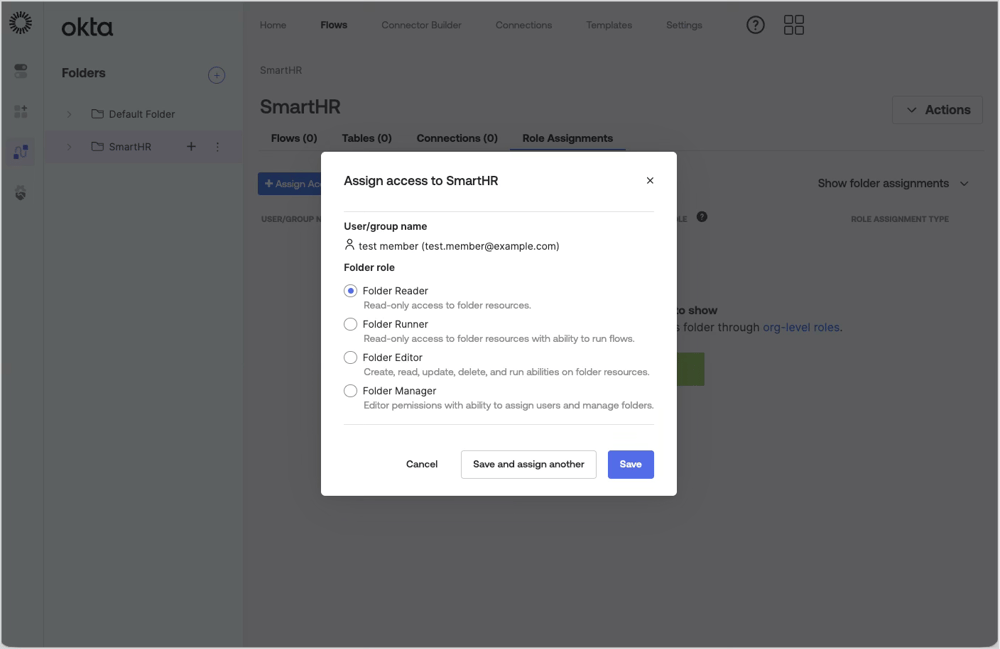Click the 'Read-only access to folder resources.' description
Viewport: 1000px width, 649px height.
(x=447, y=305)
